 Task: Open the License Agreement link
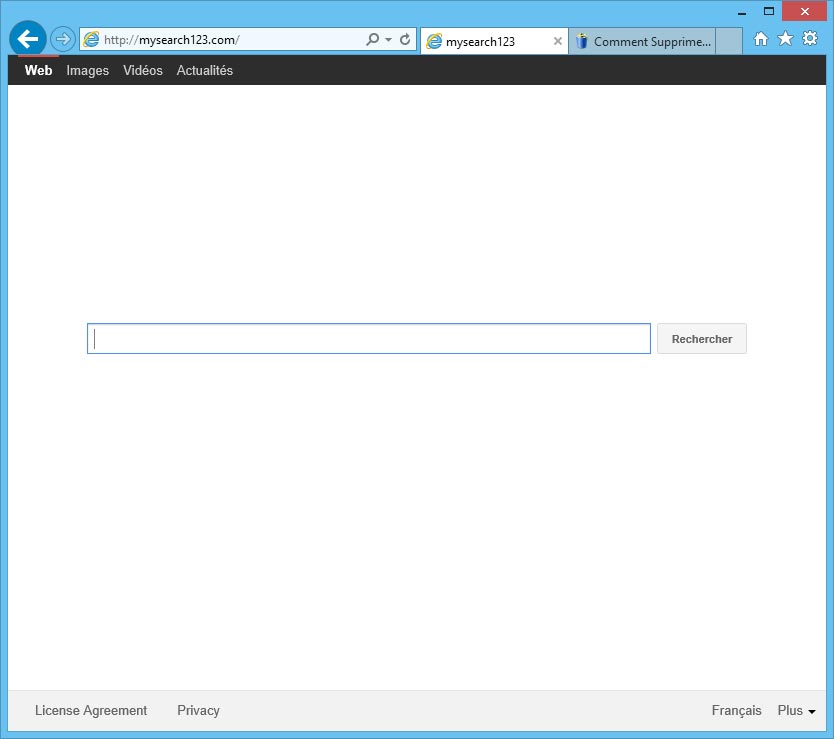[x=91, y=710]
